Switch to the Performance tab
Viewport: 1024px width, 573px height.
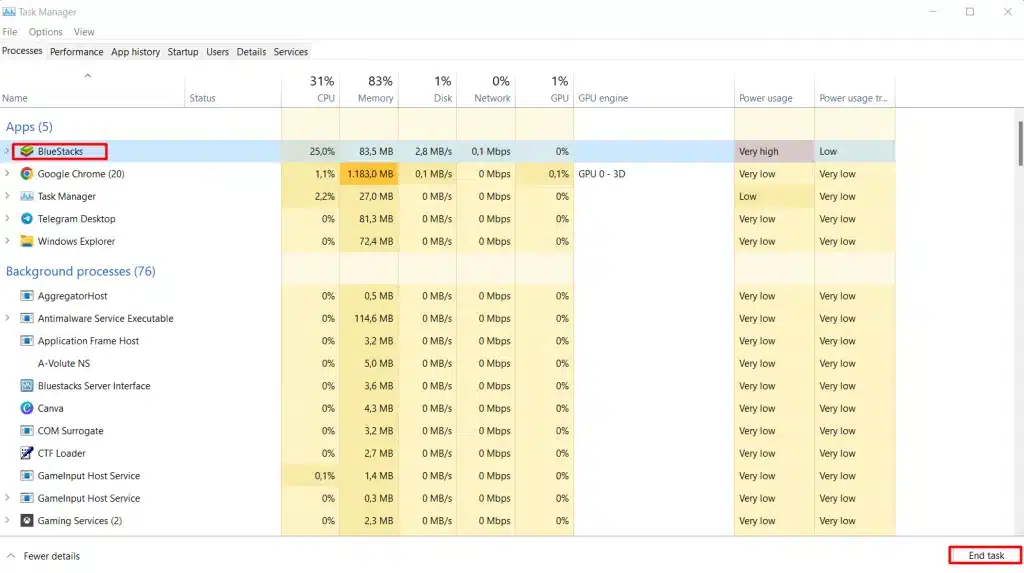tap(76, 52)
